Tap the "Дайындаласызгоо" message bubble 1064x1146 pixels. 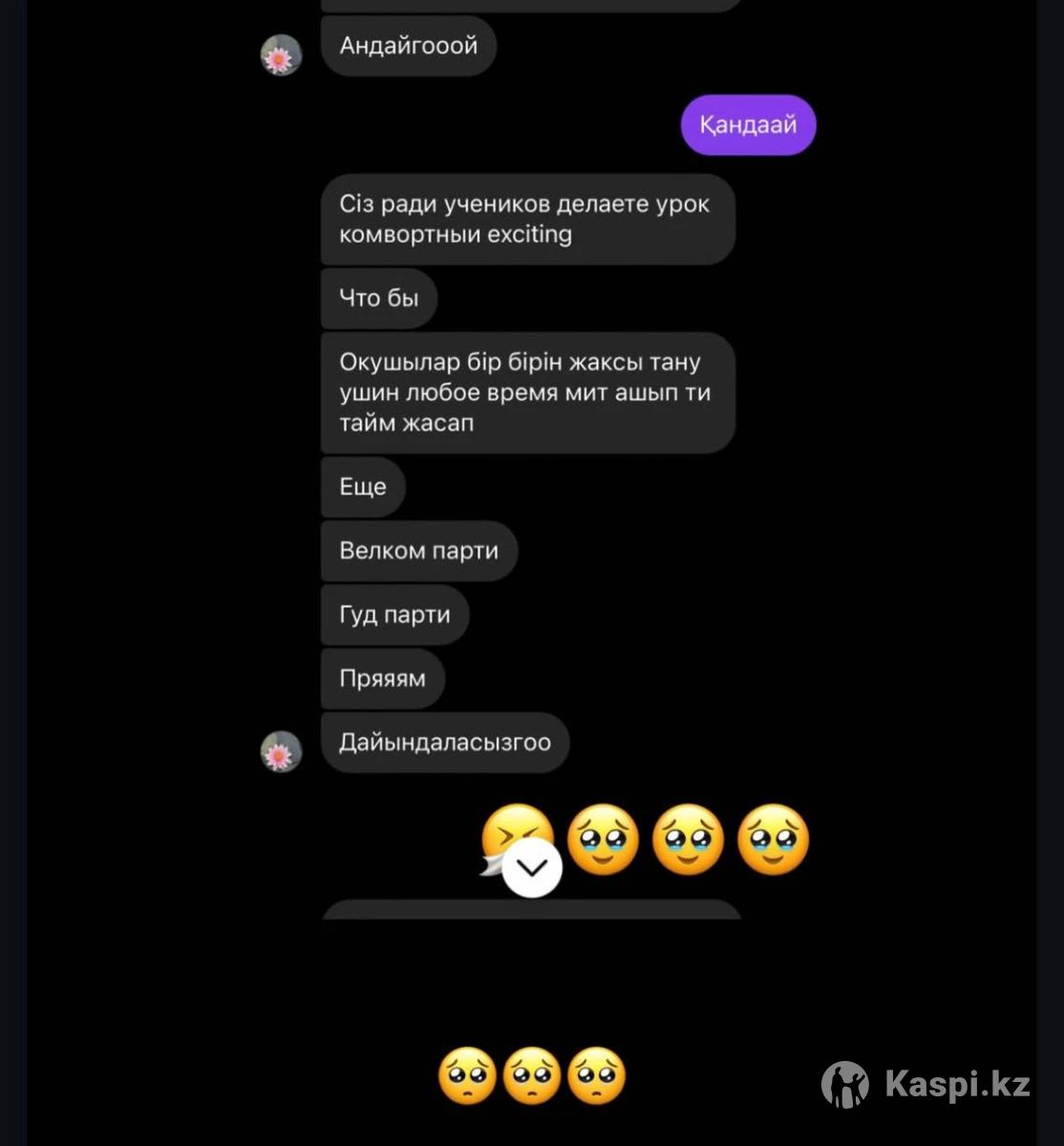[x=445, y=743]
